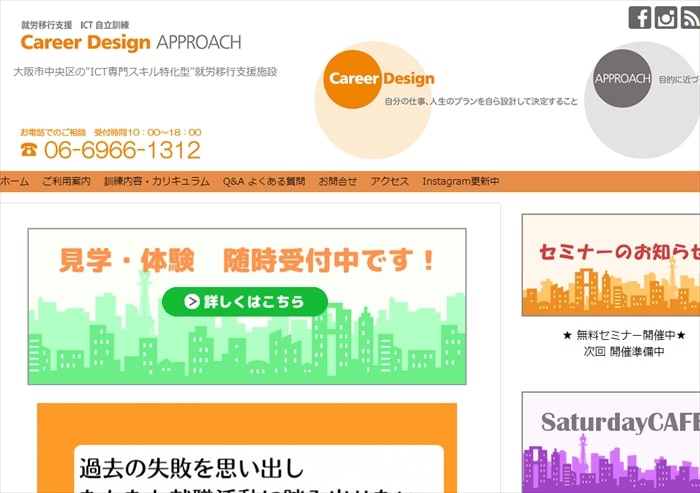Viewport: 700px width, 493px height.
Task: Open the セミナーのお知らせ banner
Action: (x=610, y=265)
